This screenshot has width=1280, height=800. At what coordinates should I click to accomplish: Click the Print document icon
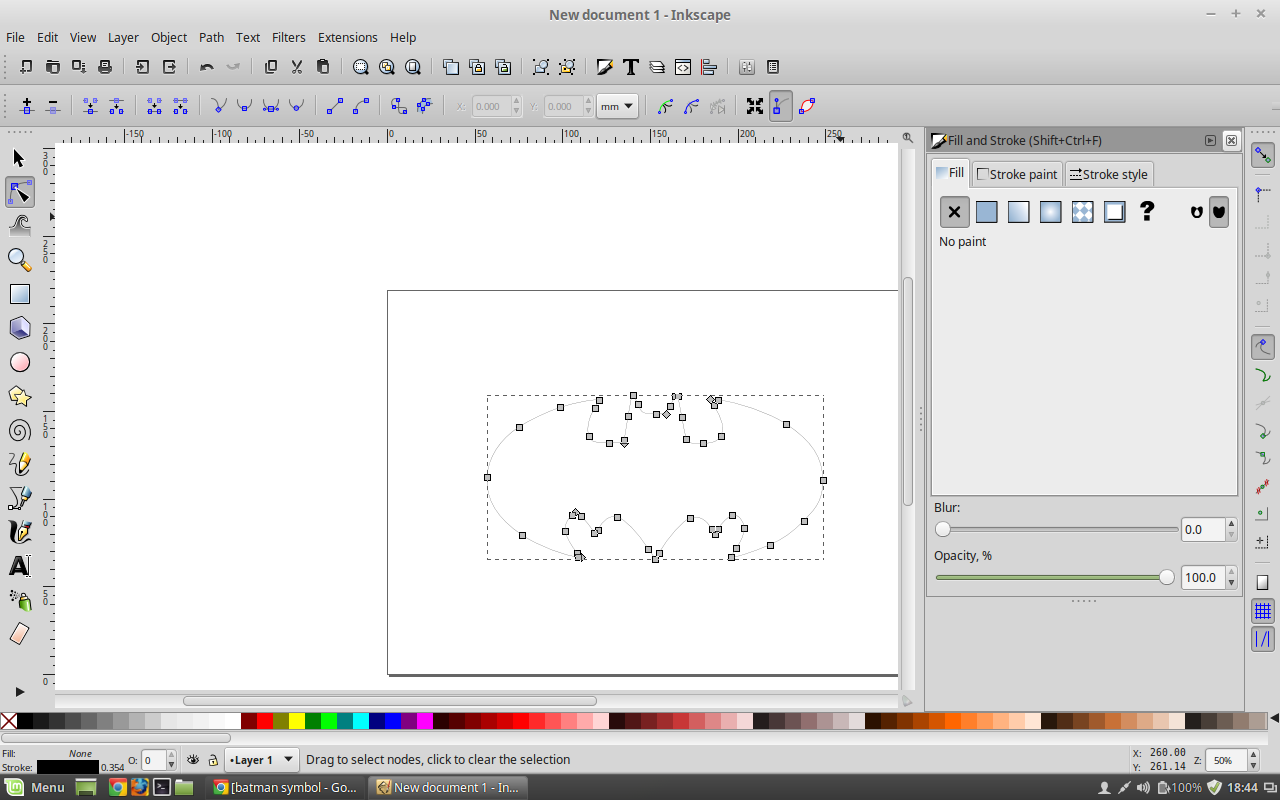pos(105,67)
